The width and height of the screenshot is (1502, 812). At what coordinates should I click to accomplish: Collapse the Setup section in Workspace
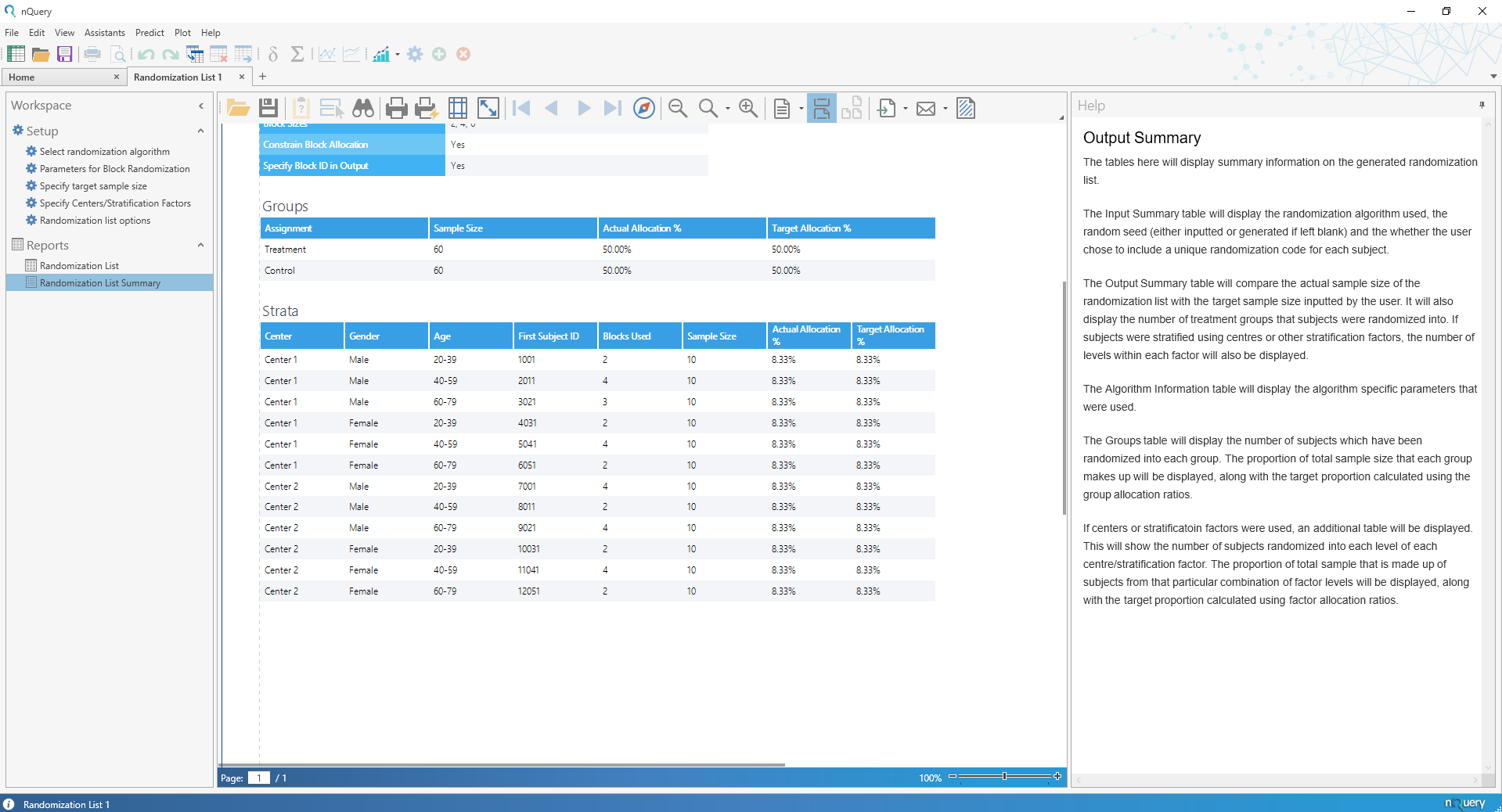tap(200, 131)
